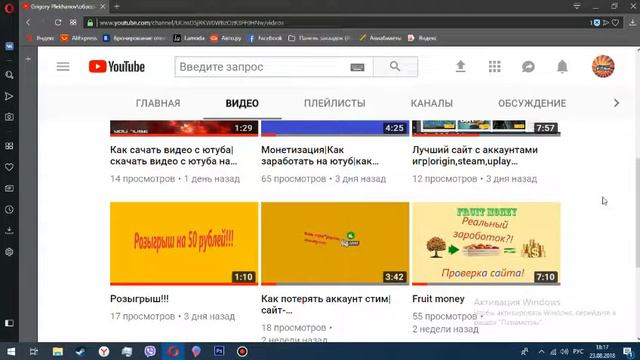Open the YouTube apps grid
This screenshot has width=640, height=360.
tap(494, 67)
